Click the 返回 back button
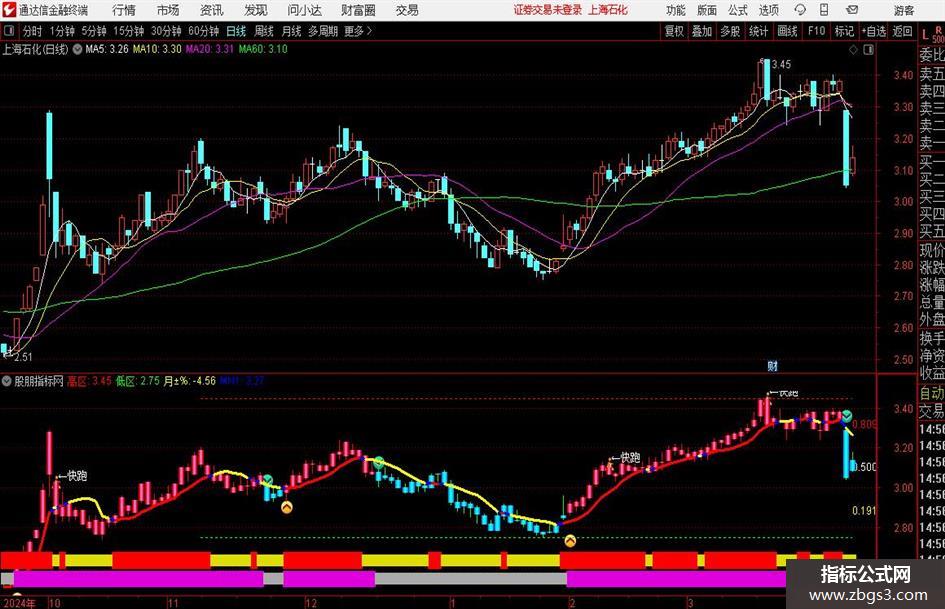The height and width of the screenshot is (609, 945). [x=902, y=31]
